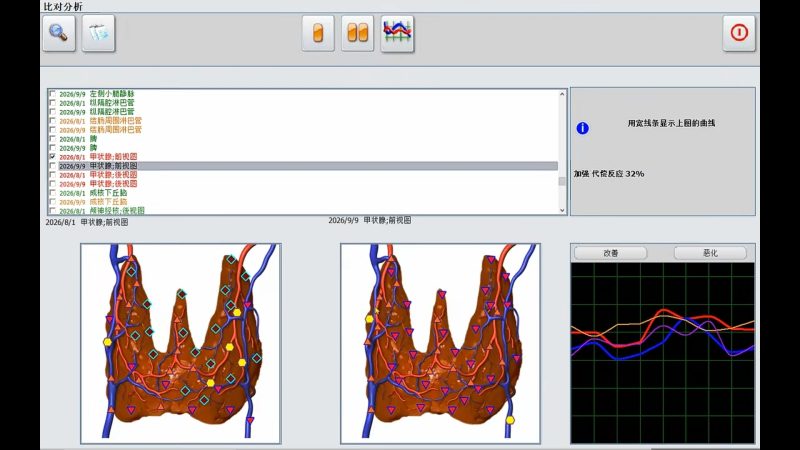Click the 恶化 button above the graph
This screenshot has width=800, height=450.
[x=710, y=253]
